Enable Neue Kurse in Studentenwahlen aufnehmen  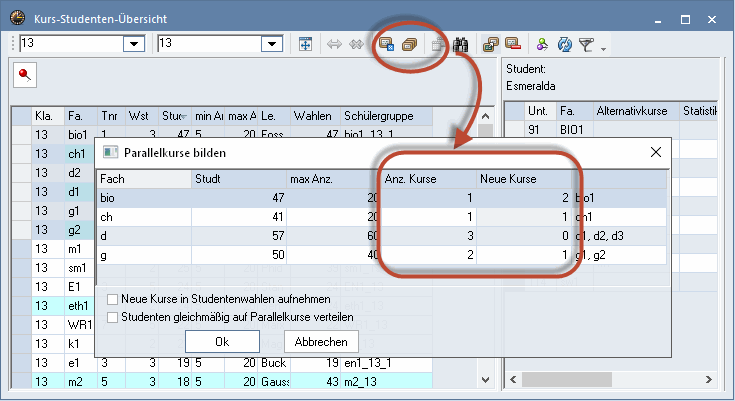(x=112, y=299)
